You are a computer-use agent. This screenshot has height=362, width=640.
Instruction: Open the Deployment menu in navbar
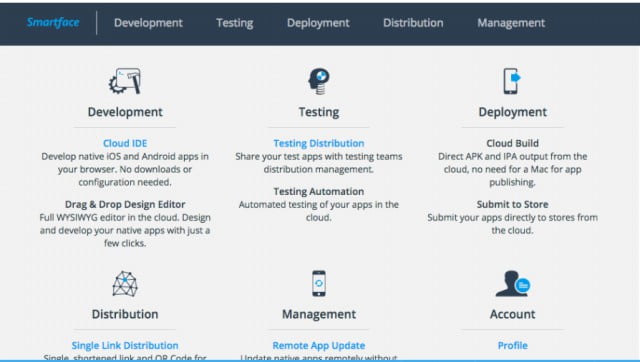(x=318, y=23)
